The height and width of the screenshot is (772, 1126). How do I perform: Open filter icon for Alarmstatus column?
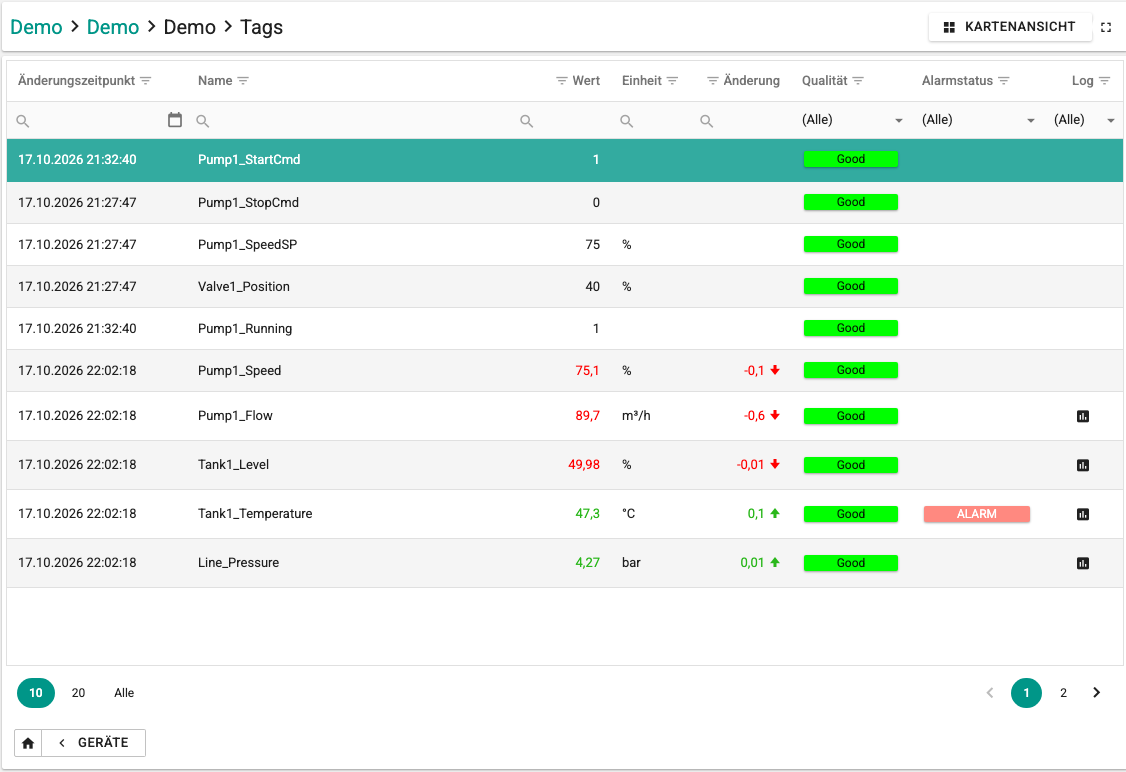[1004, 80]
